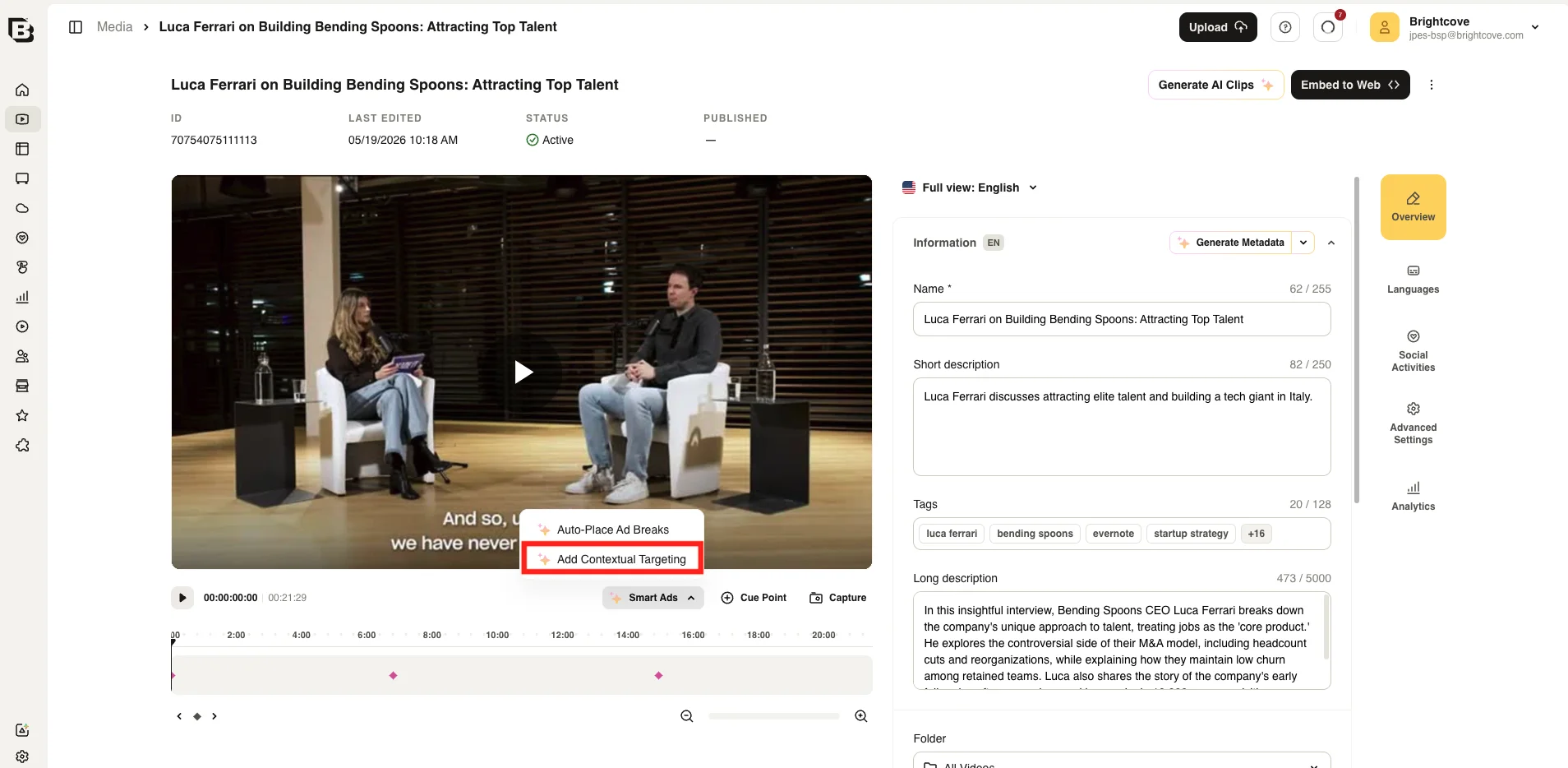This screenshot has width=1568, height=768.
Task: Click into the Long description field
Action: point(1122,641)
